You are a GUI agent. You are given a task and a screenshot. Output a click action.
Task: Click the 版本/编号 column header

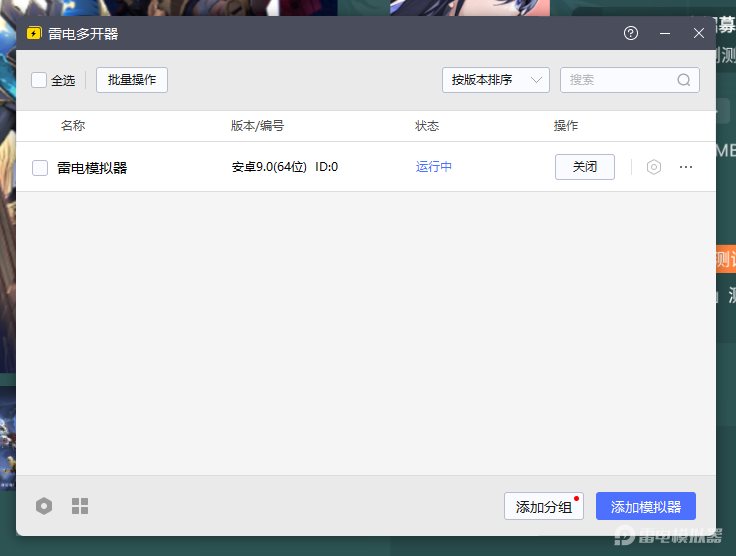257,126
